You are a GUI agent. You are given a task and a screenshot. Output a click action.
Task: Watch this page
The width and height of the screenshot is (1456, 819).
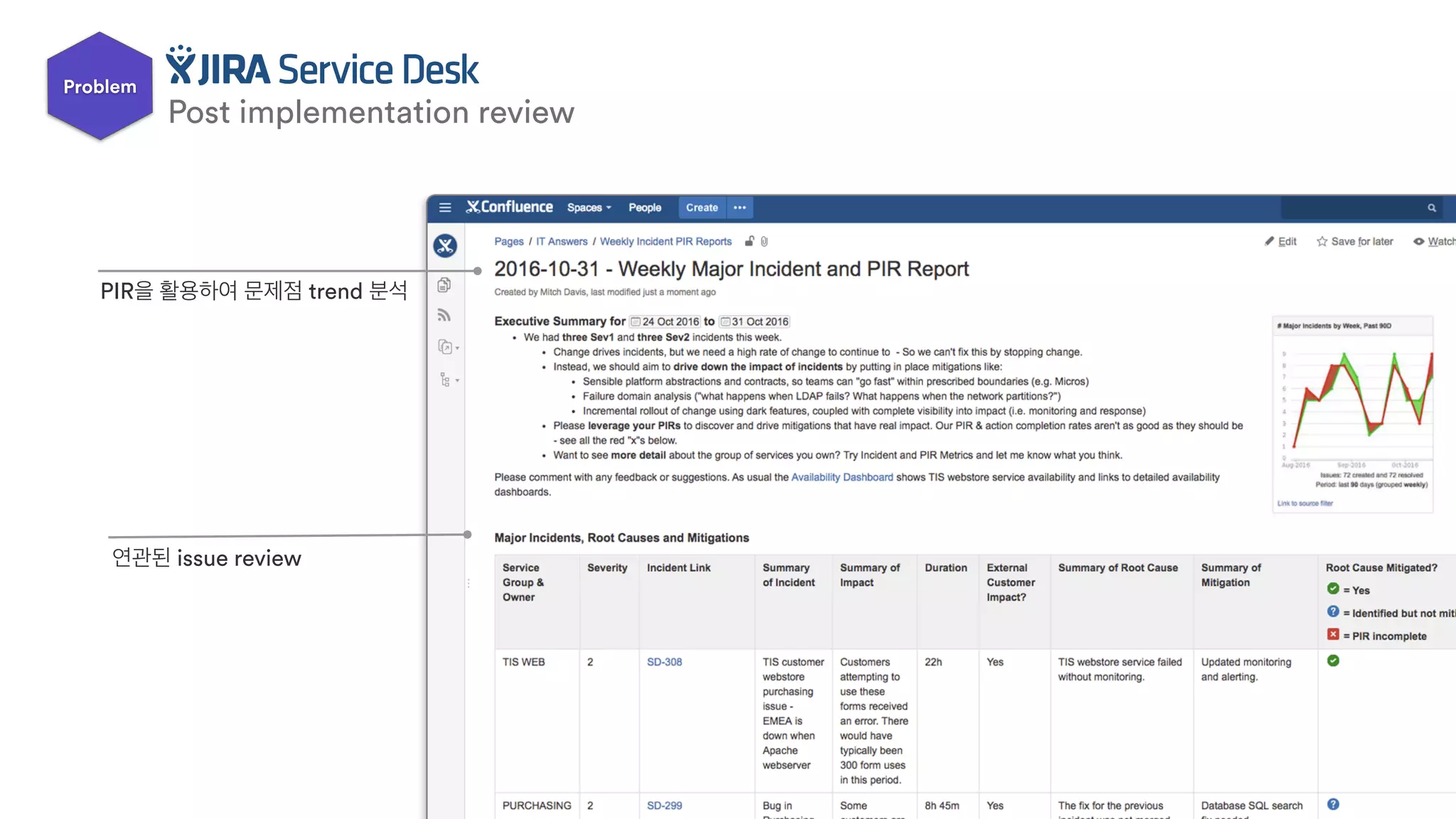1434,242
